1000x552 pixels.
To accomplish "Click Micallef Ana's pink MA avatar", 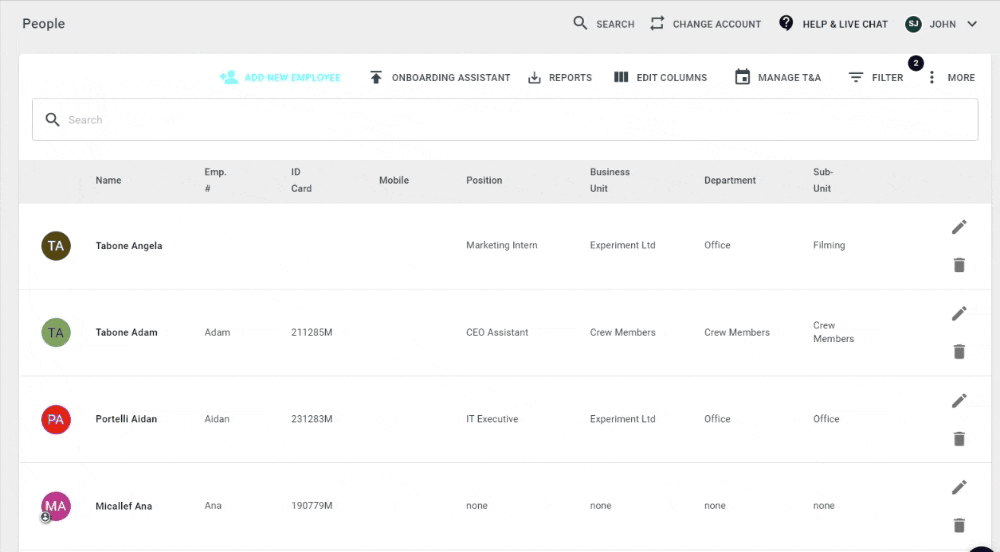I will [x=56, y=506].
